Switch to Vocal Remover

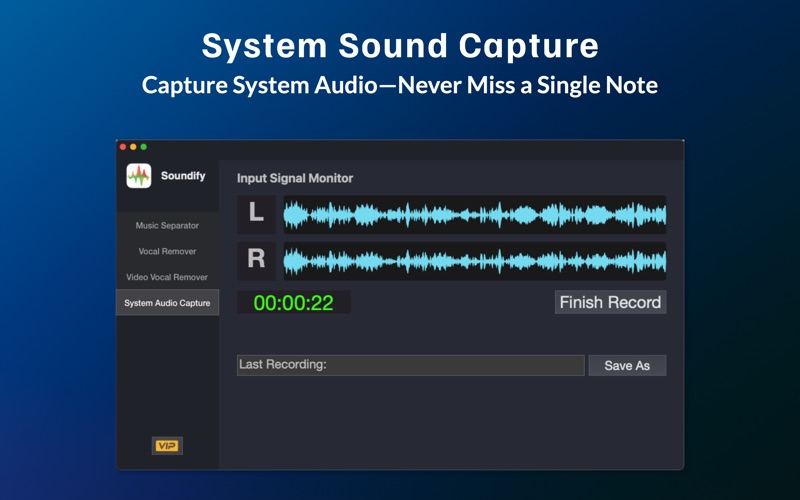[x=167, y=251]
